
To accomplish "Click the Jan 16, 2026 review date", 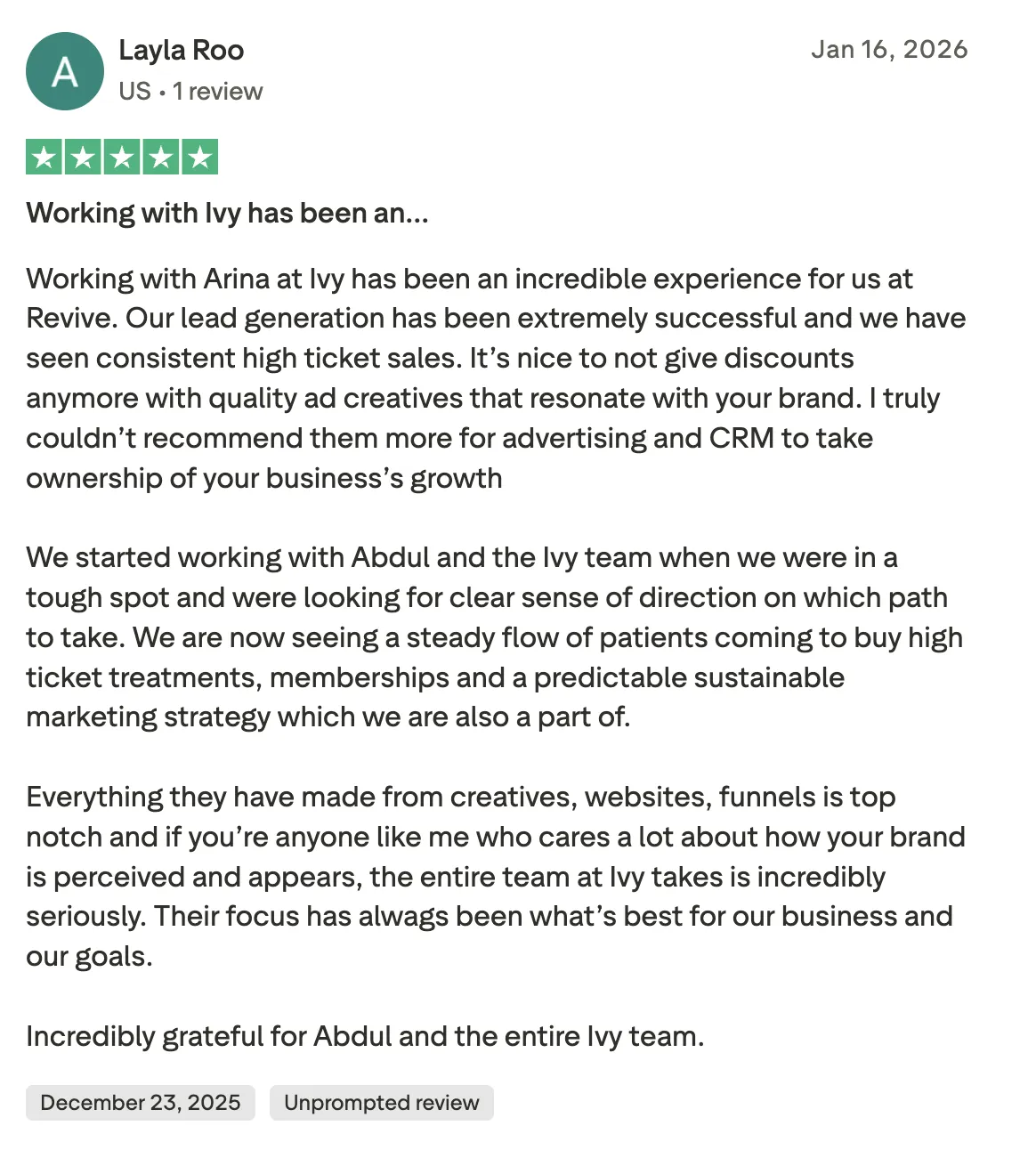I will (x=889, y=49).
